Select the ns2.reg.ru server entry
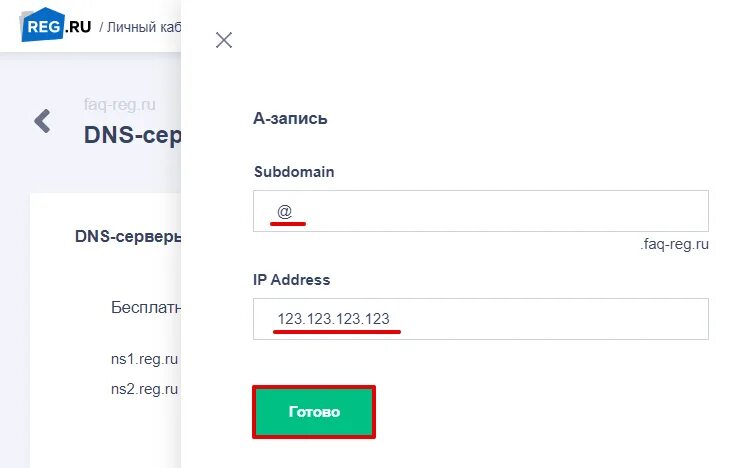The width and height of the screenshot is (738, 468). tap(144, 387)
